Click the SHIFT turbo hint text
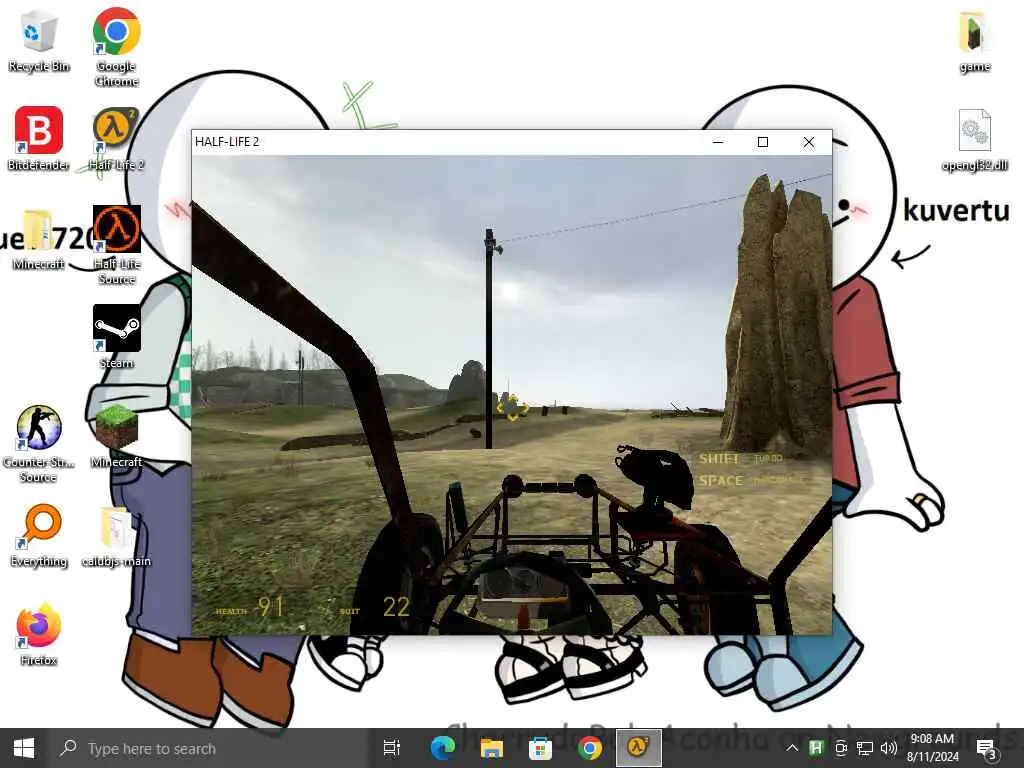This screenshot has width=1024, height=768. click(x=741, y=458)
